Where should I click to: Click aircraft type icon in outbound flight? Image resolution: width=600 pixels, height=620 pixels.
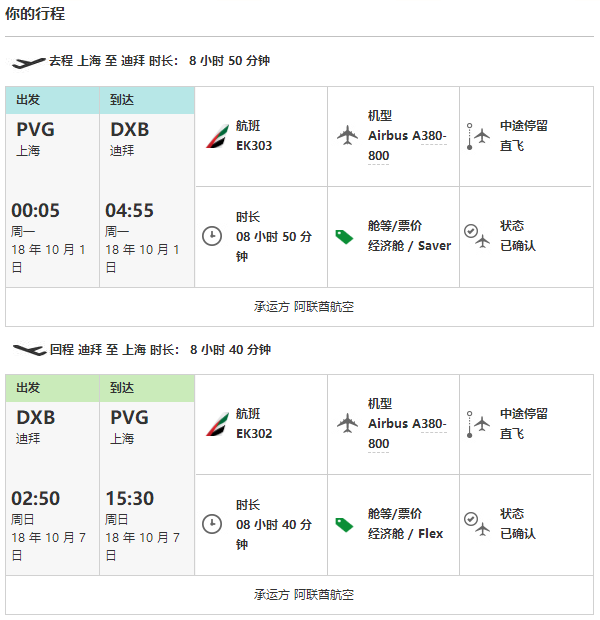tap(347, 135)
